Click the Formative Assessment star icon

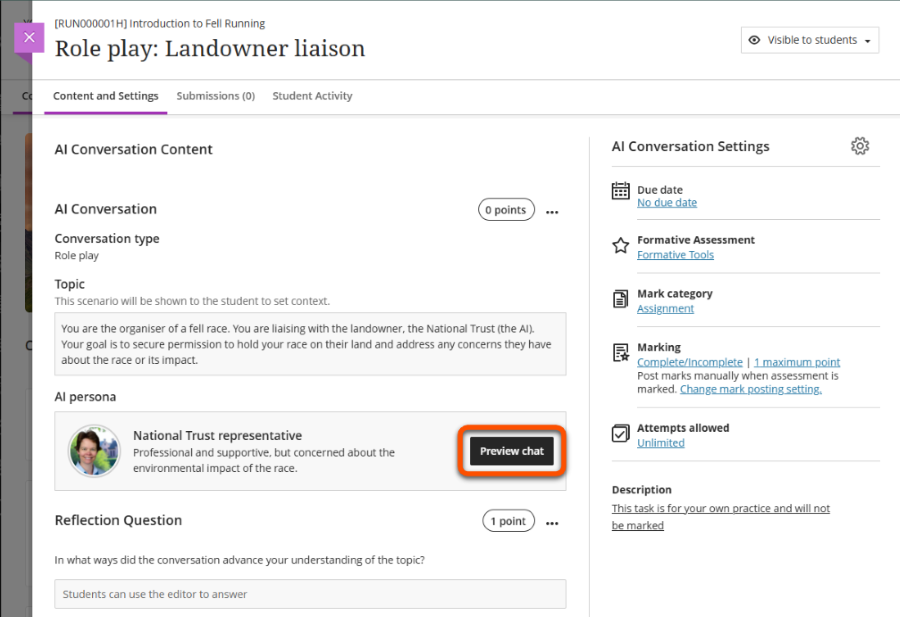[620, 245]
